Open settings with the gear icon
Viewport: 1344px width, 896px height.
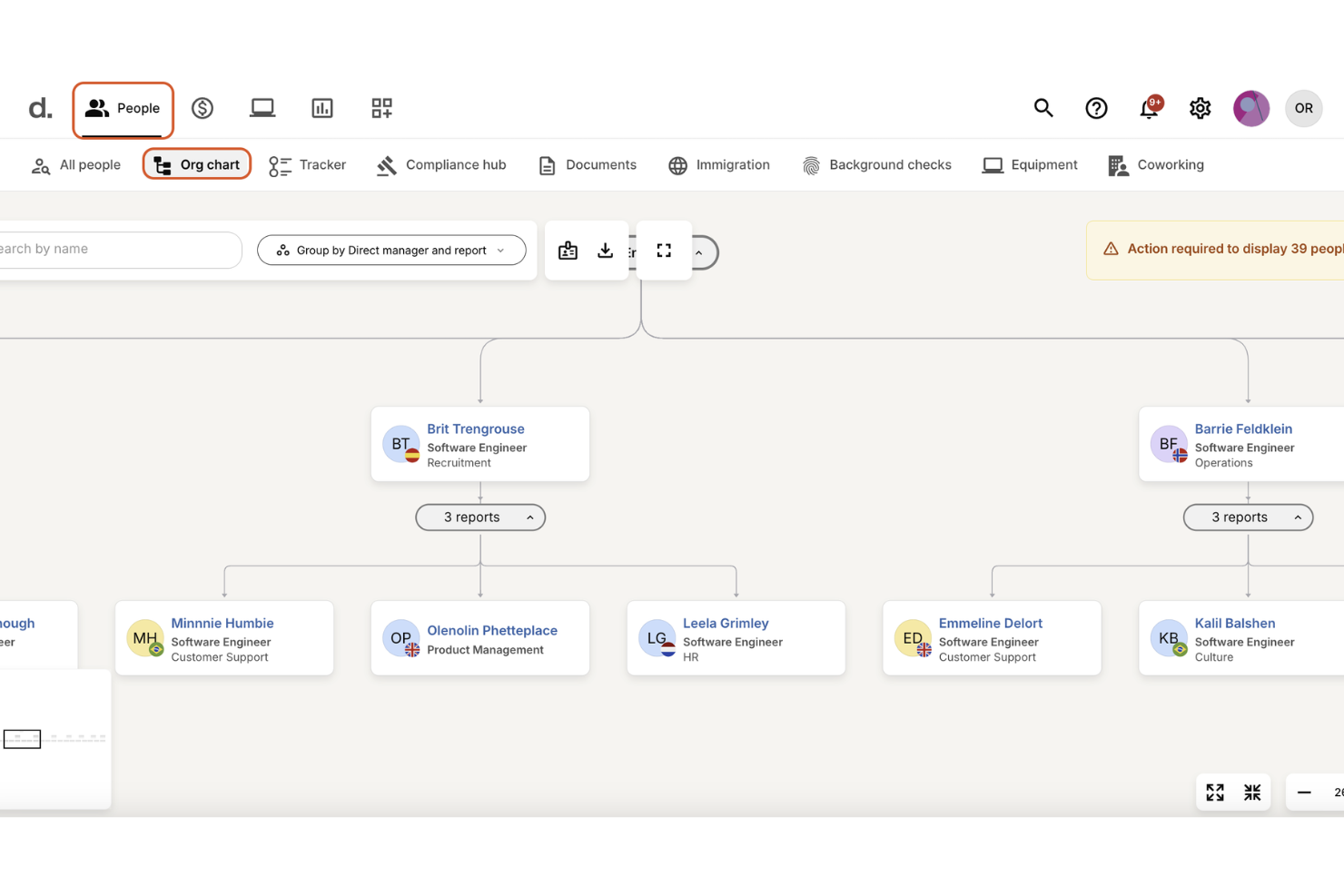coord(1200,108)
